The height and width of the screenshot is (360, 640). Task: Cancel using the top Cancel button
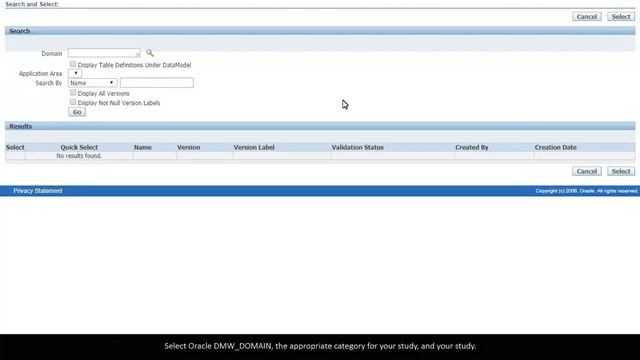[587, 17]
